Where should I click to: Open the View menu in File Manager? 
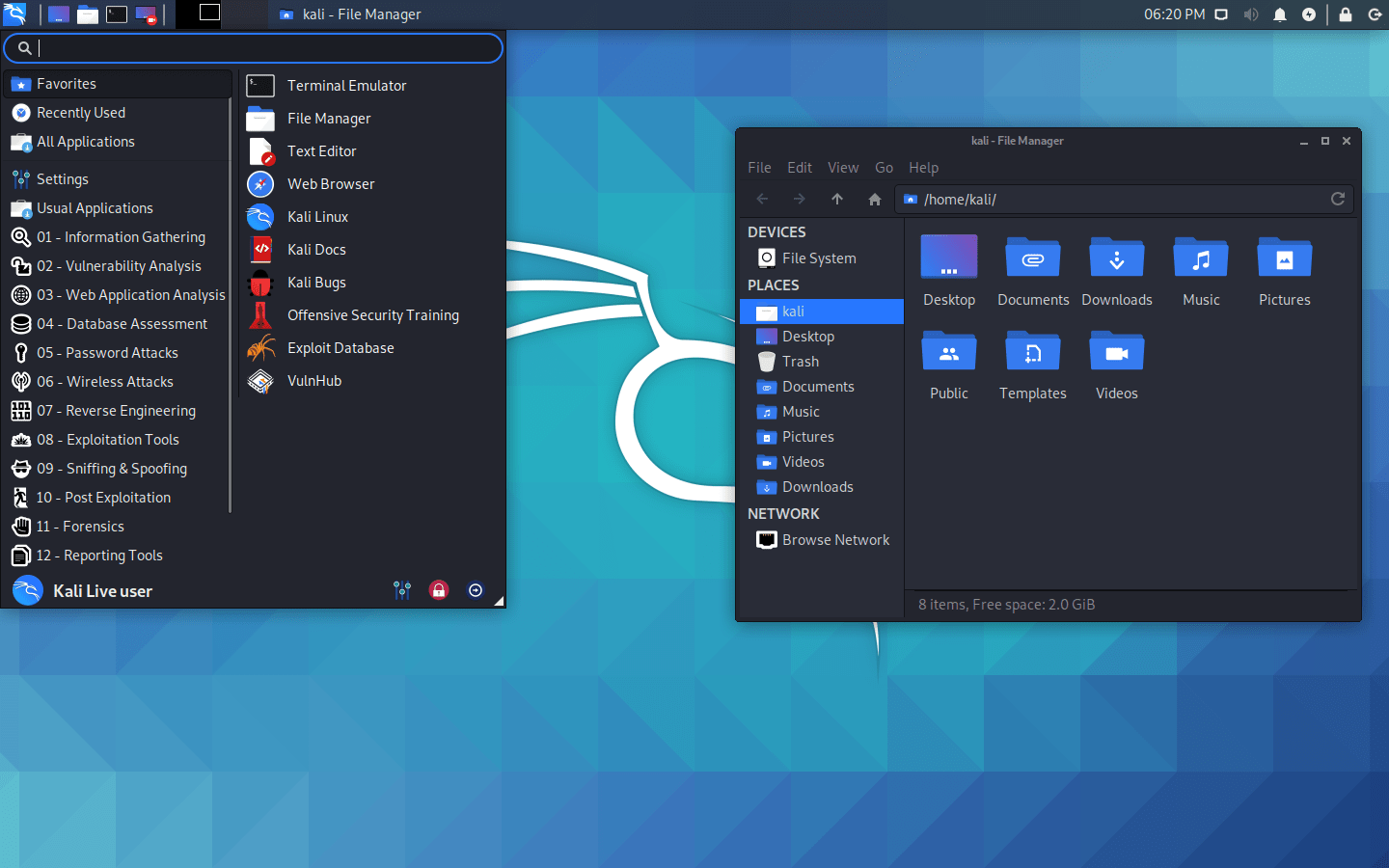click(x=843, y=168)
